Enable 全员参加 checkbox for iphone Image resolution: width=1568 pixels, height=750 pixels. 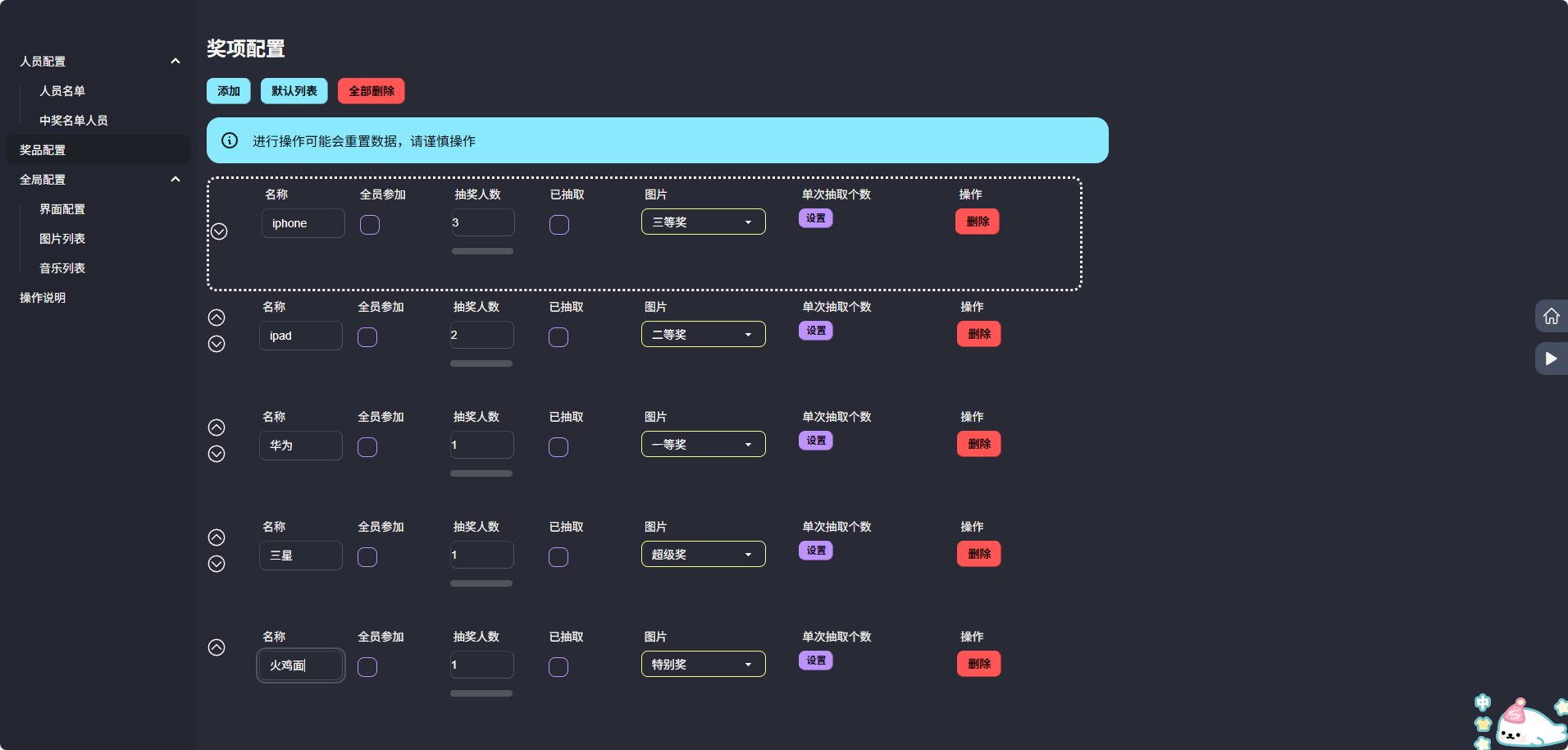(370, 225)
